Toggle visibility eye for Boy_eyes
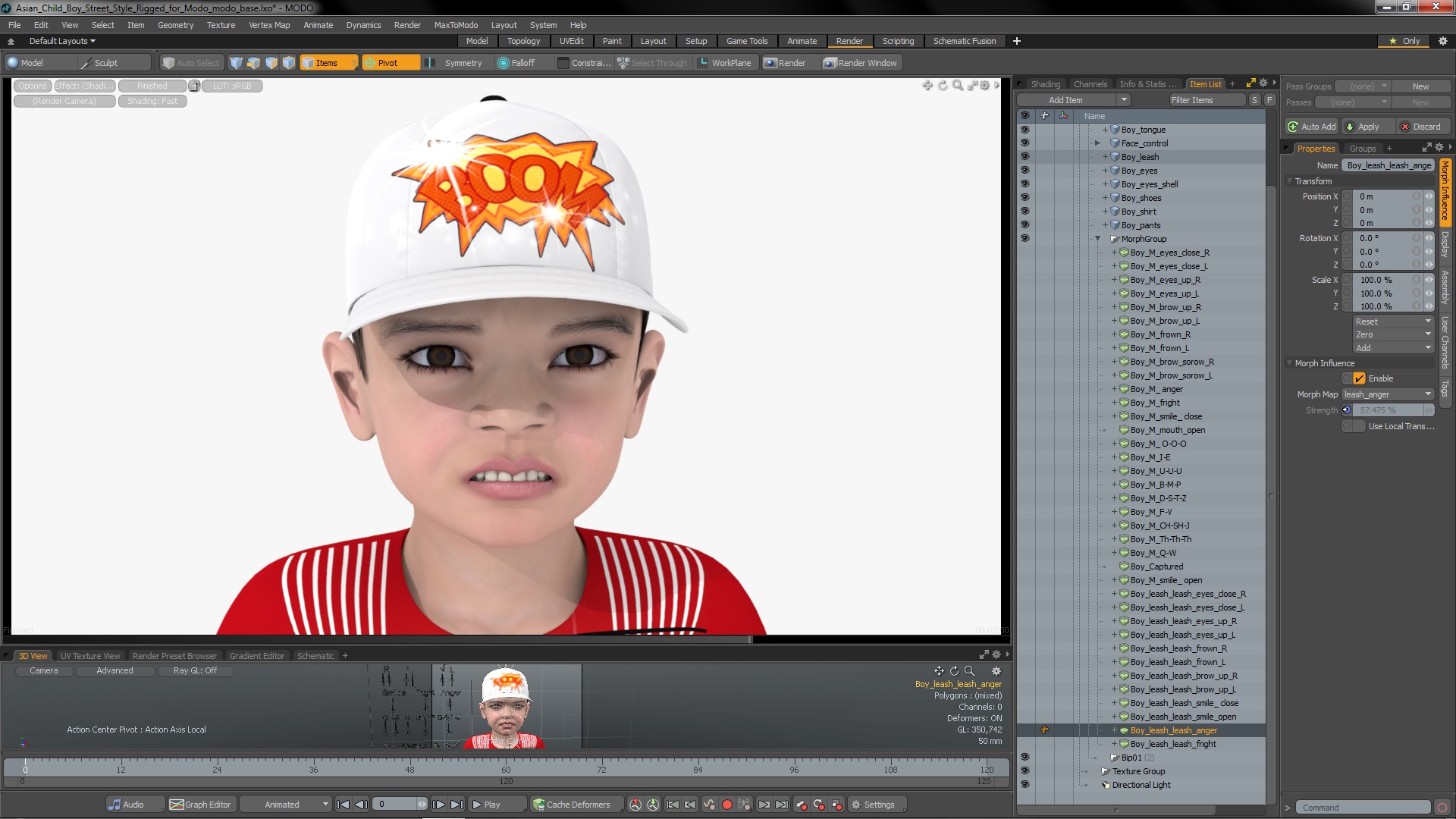Screen dimensions: 1456x819 tap(1025, 171)
